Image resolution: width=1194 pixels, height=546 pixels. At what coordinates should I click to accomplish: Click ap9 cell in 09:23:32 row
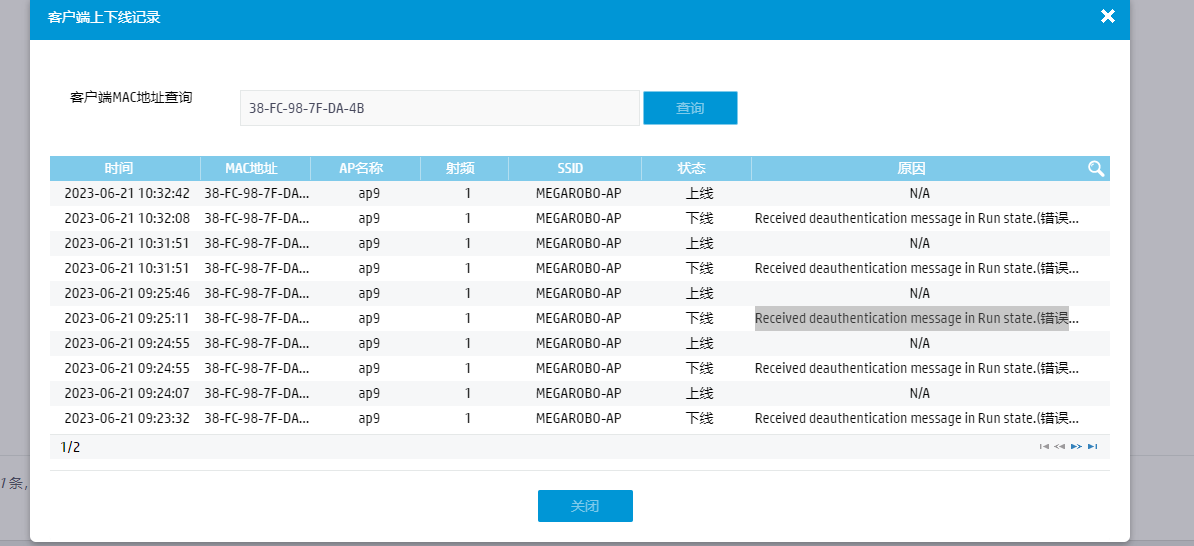coord(369,419)
